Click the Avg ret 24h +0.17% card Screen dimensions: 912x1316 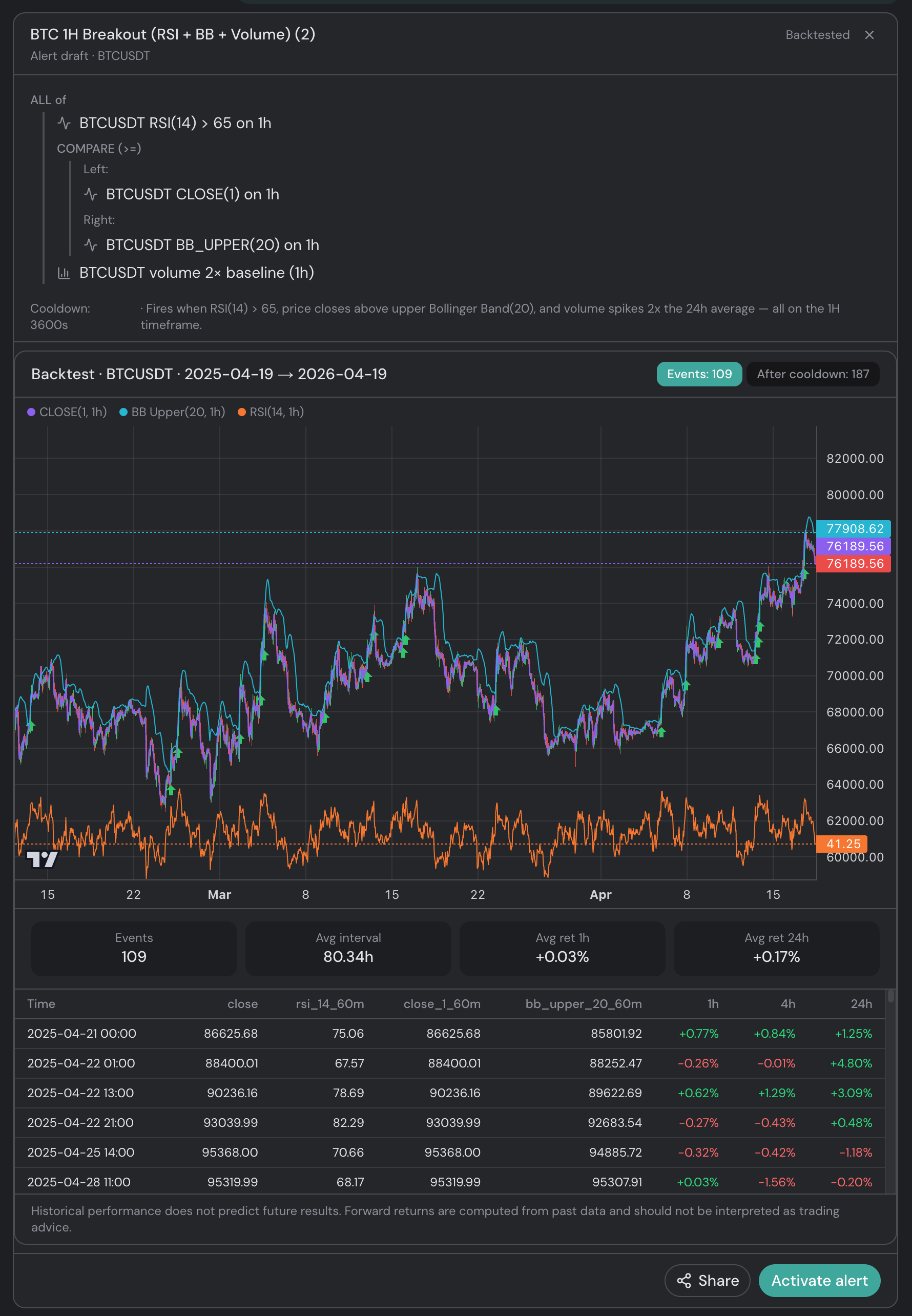click(777, 949)
